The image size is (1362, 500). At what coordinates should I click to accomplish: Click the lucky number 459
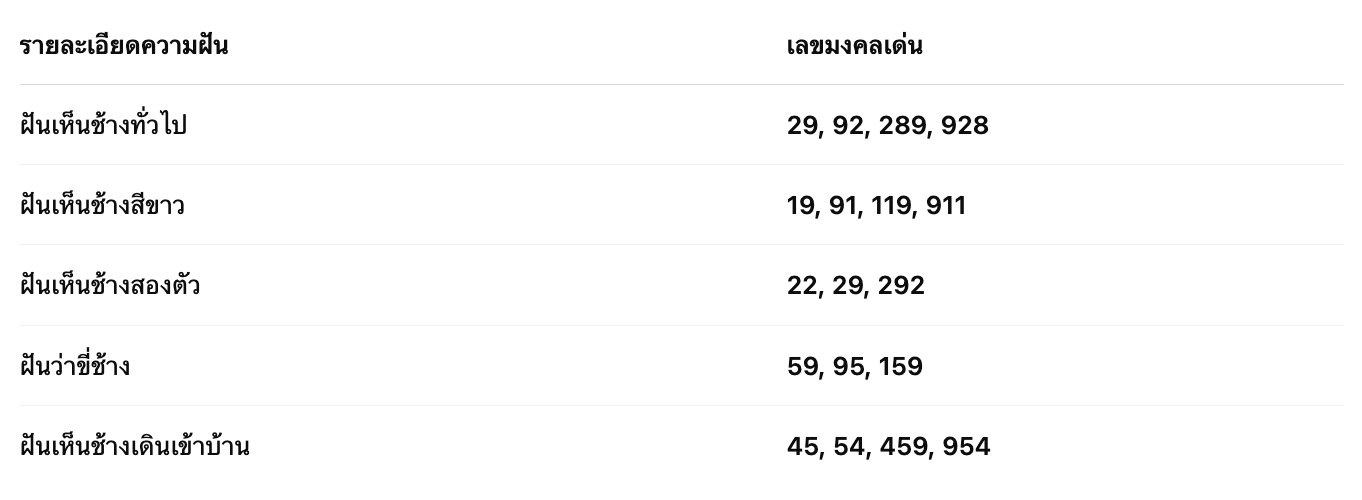point(904,446)
